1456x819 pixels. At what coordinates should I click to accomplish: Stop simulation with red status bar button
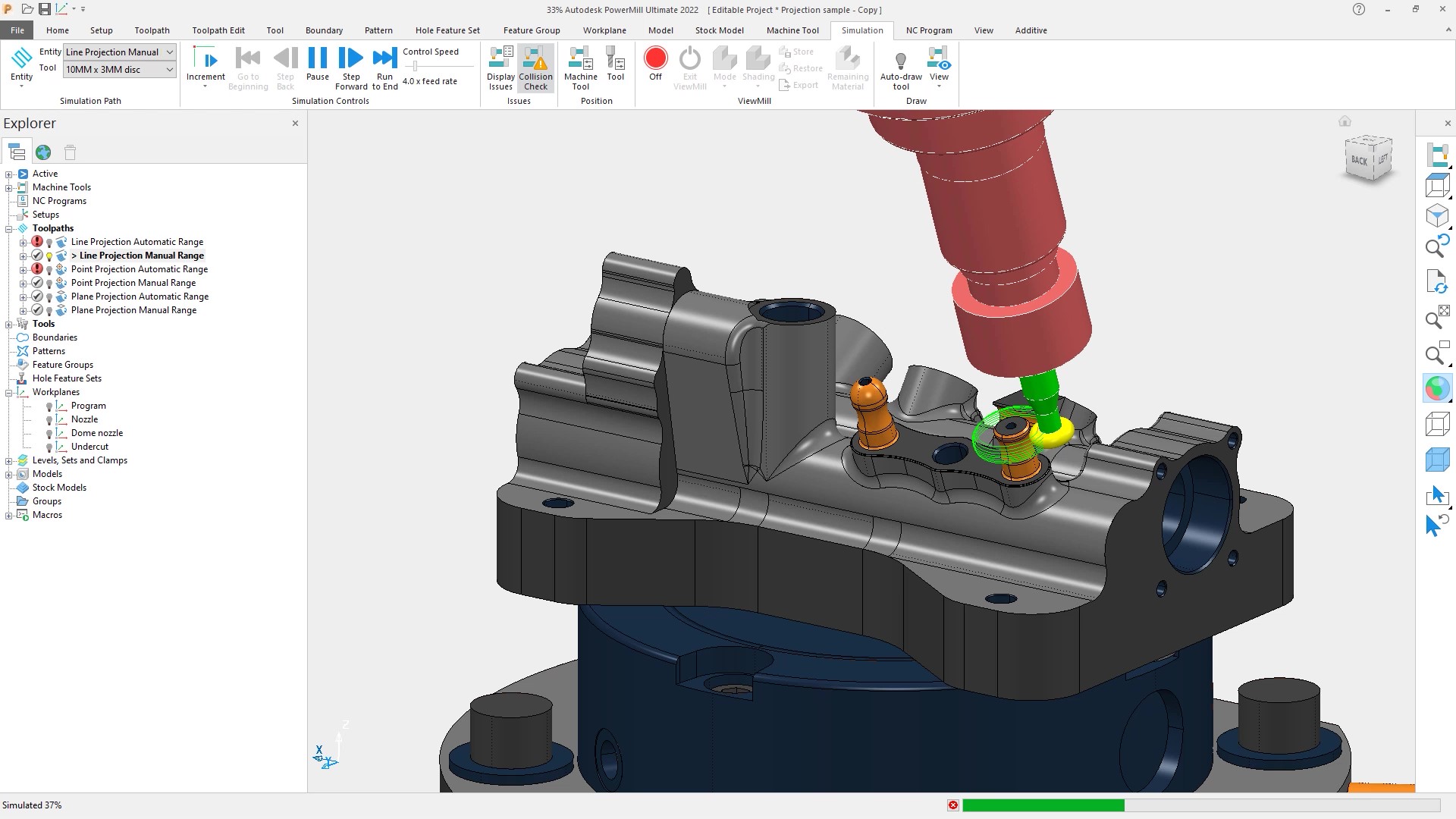click(953, 805)
